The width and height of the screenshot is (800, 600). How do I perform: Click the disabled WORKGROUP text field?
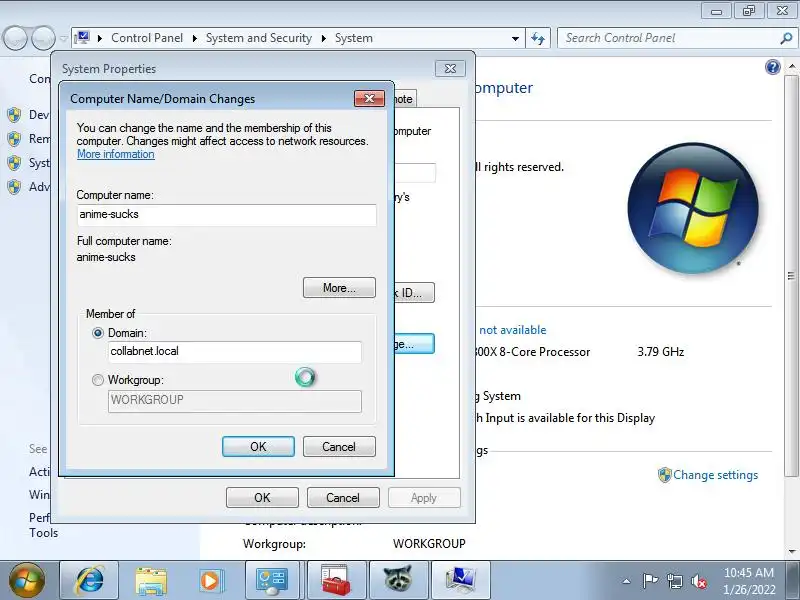tap(235, 401)
